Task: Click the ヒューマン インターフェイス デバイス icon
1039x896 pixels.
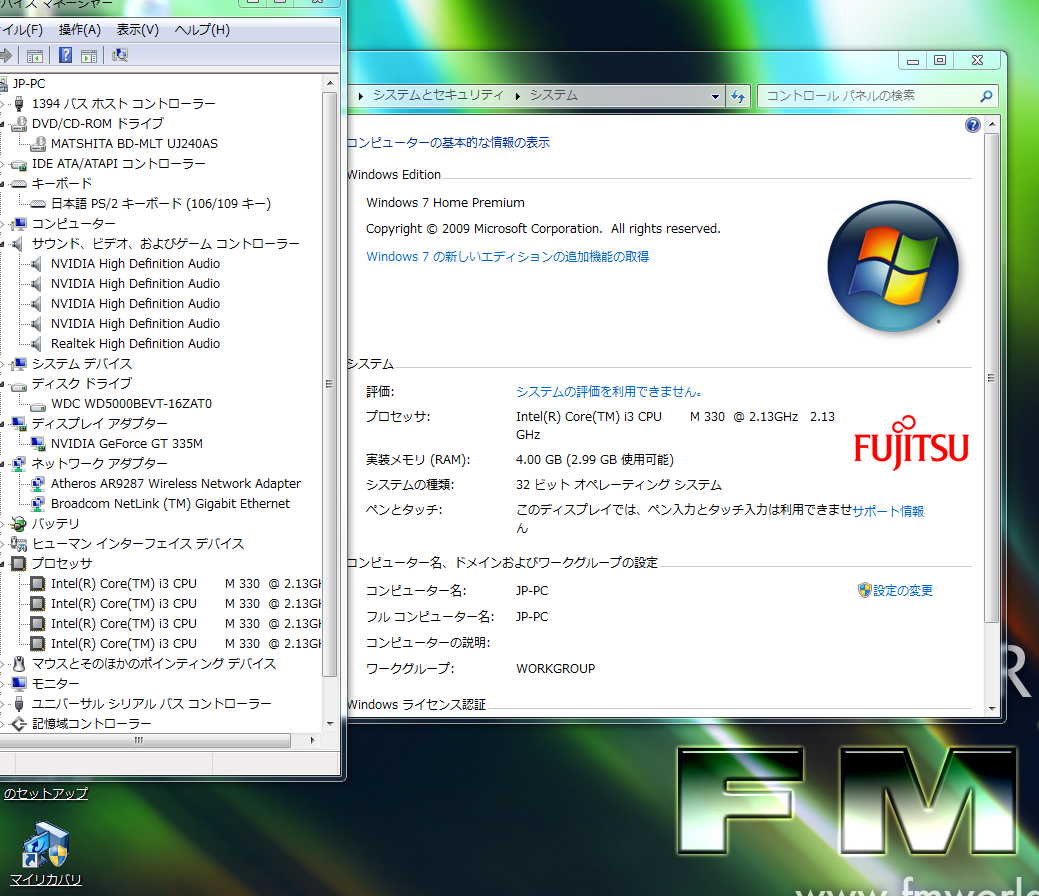Action: click(19, 544)
